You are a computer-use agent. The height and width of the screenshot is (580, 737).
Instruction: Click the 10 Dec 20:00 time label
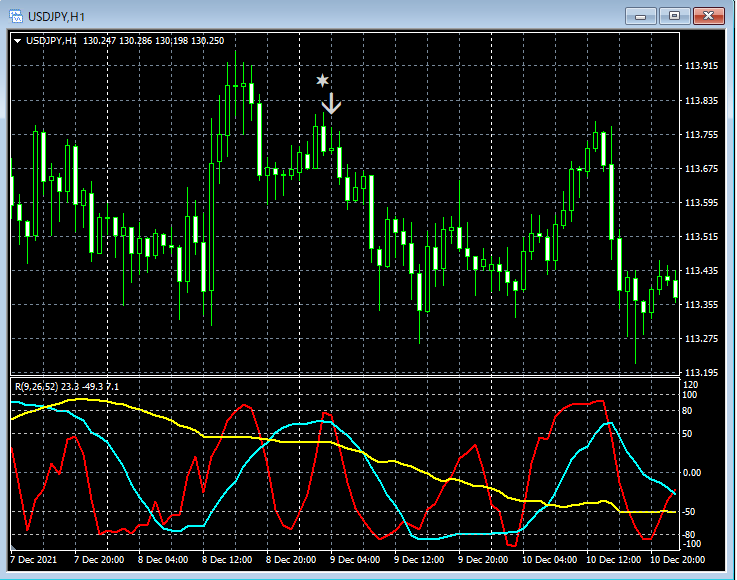click(677, 560)
